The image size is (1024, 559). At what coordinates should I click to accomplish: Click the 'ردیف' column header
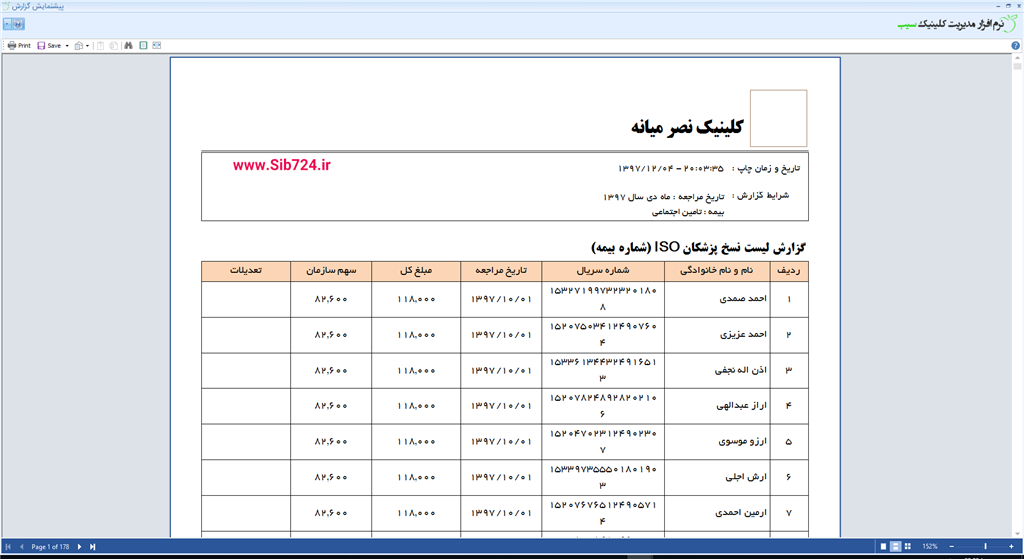(x=789, y=271)
